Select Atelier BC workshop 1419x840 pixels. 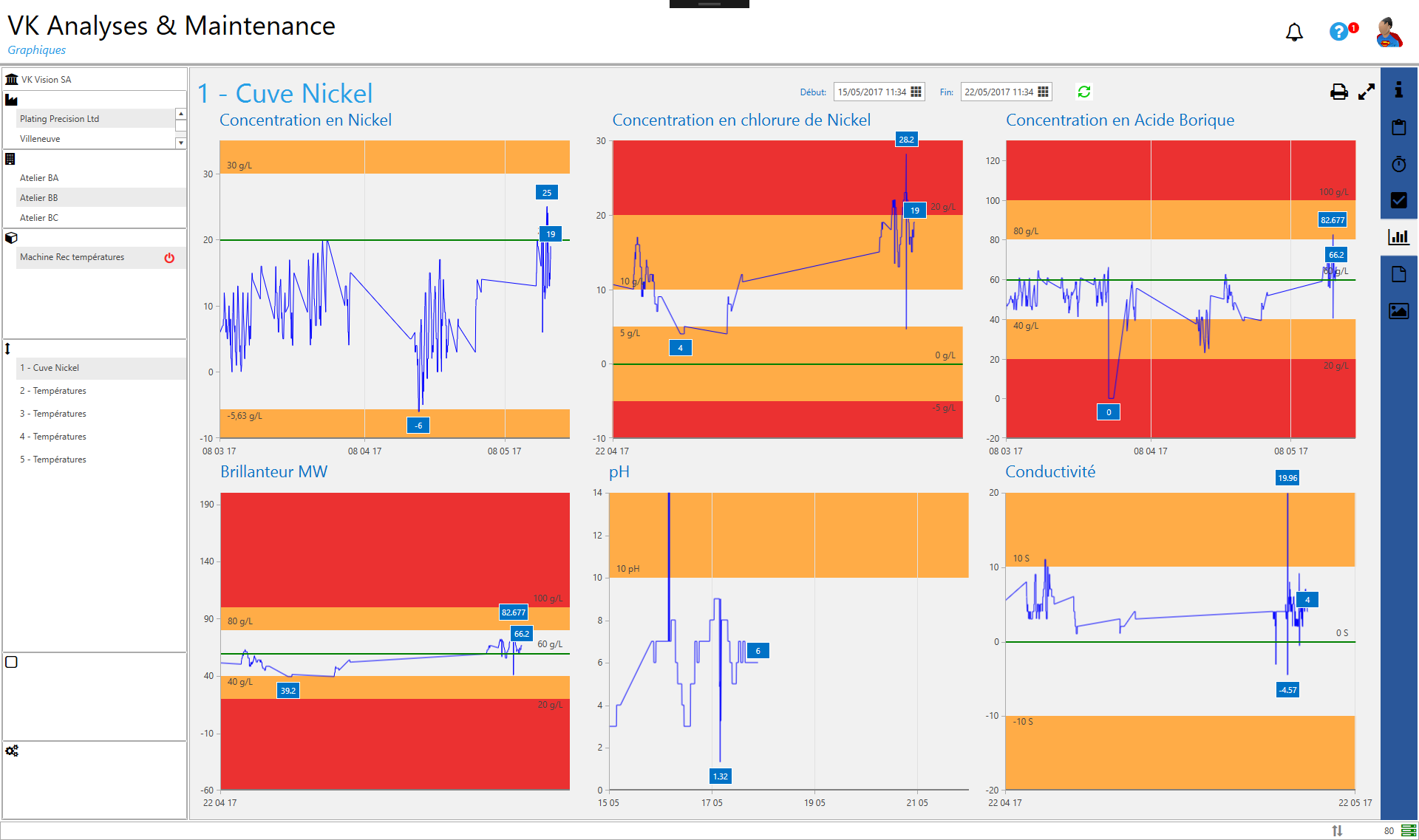pos(39,218)
